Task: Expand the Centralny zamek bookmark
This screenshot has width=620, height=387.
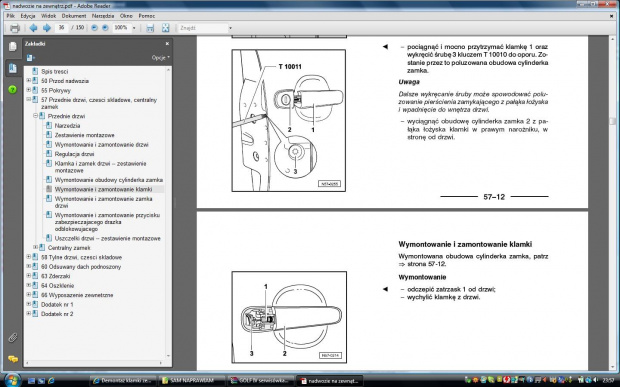Action: [35, 247]
